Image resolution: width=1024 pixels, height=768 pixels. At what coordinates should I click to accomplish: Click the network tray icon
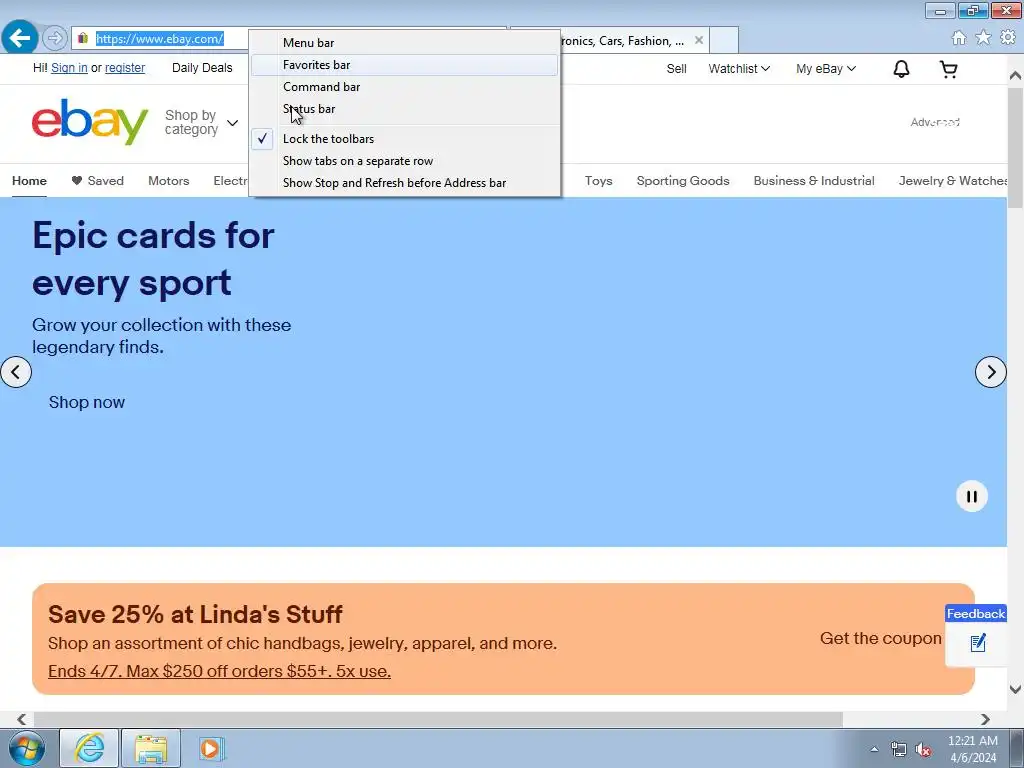[x=899, y=750]
